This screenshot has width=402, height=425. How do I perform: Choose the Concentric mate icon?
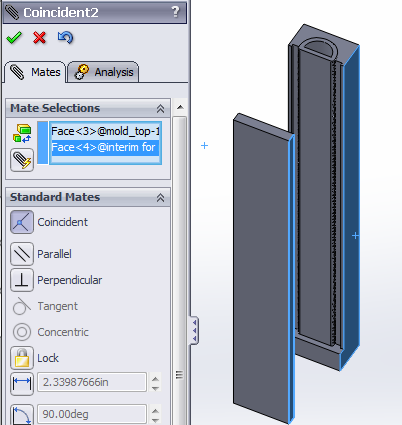pos(22,332)
